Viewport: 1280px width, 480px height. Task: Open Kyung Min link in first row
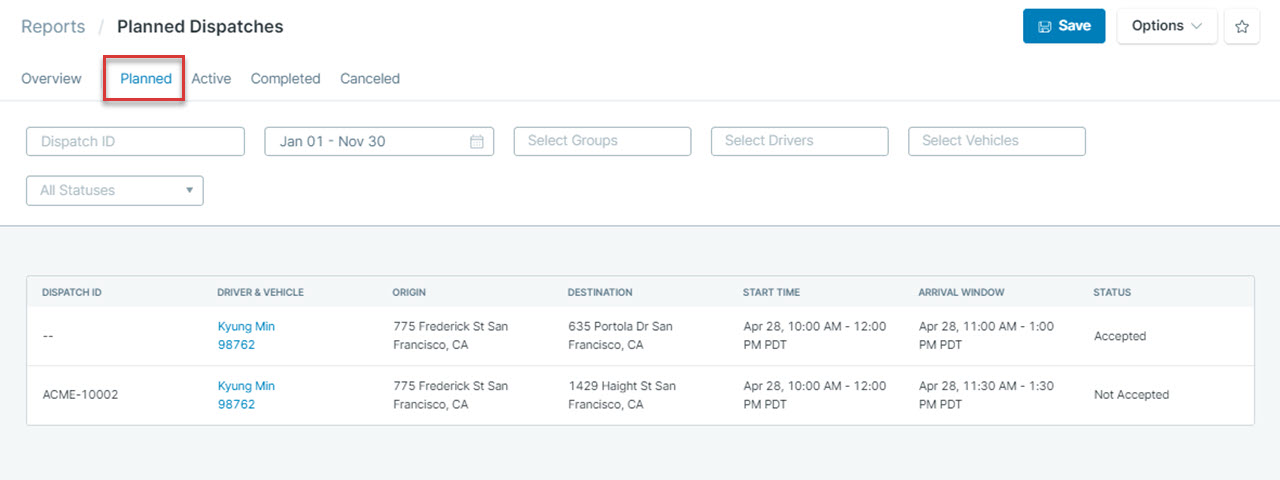(246, 327)
